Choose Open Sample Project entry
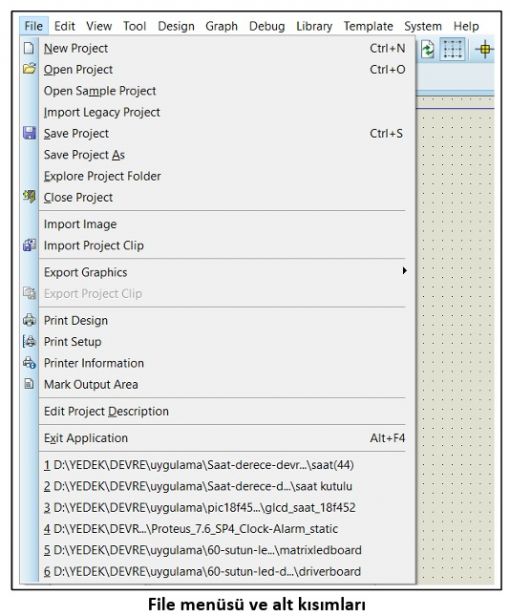The image size is (510, 616). 100,91
